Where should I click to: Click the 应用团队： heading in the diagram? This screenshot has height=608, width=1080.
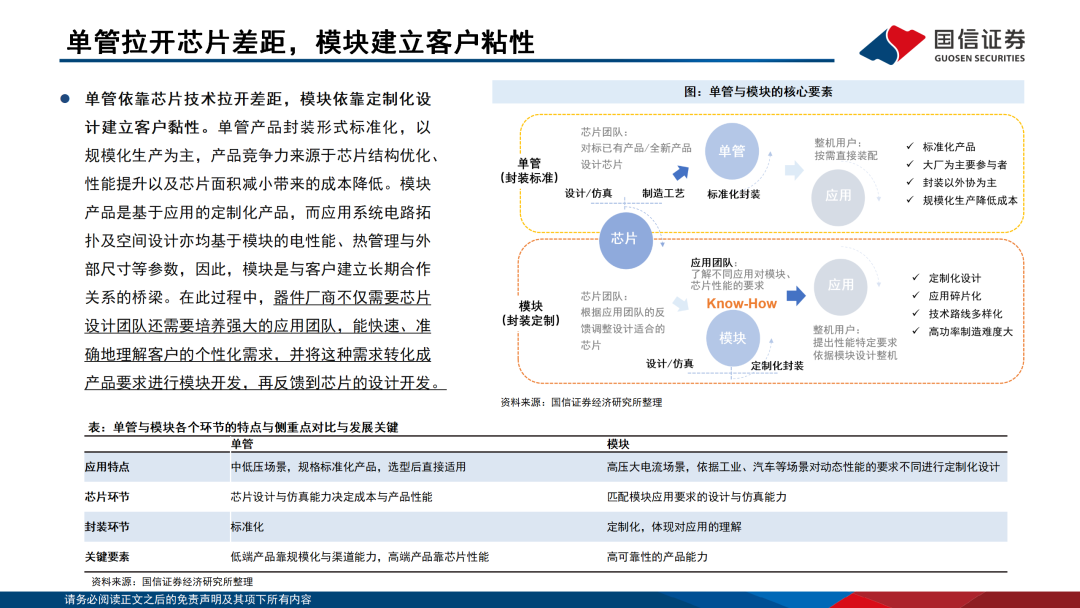pos(714,262)
